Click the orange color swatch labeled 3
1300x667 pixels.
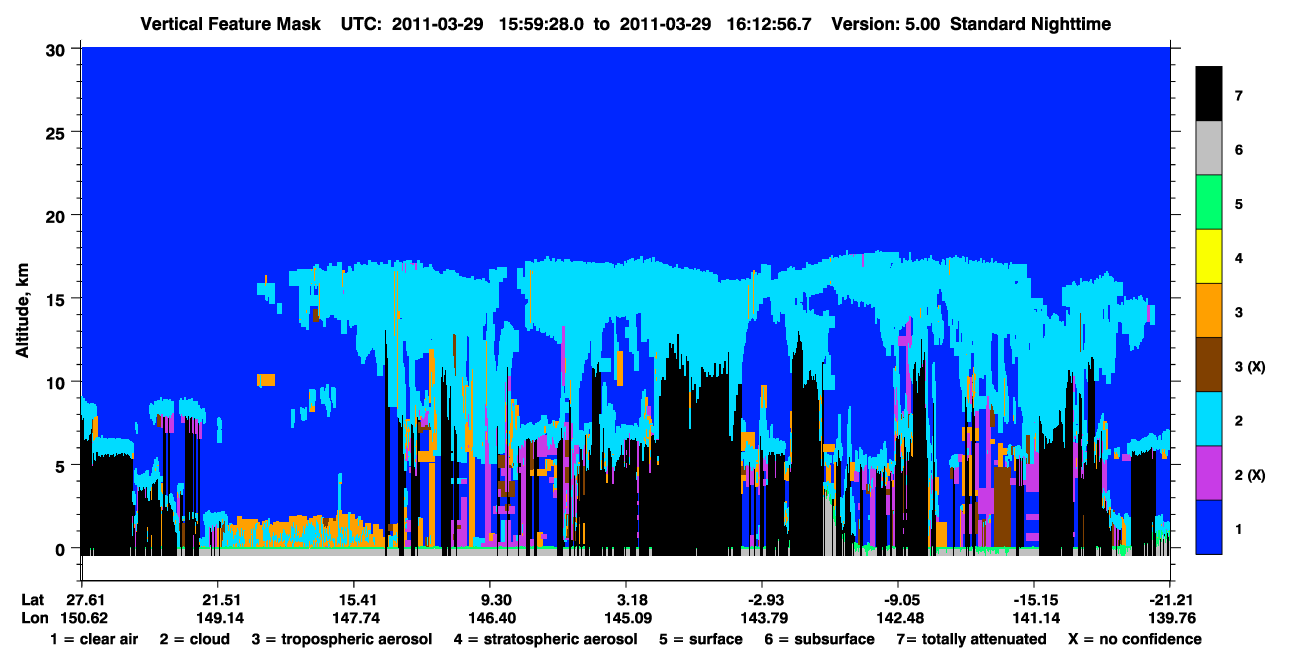(x=1209, y=311)
